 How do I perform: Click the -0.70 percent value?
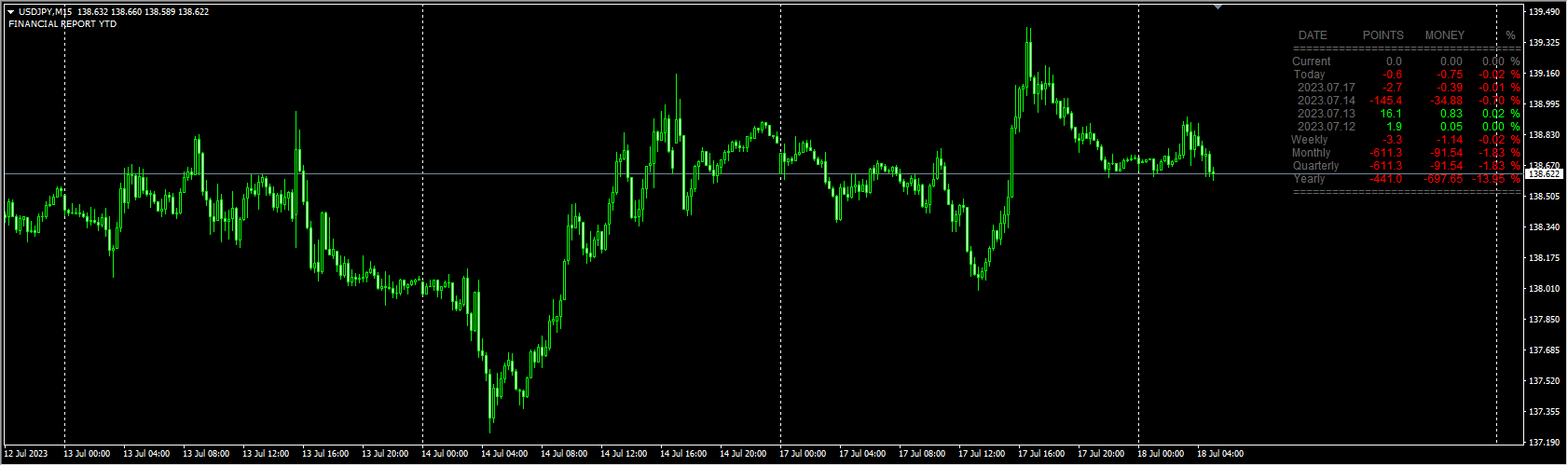[1492, 101]
